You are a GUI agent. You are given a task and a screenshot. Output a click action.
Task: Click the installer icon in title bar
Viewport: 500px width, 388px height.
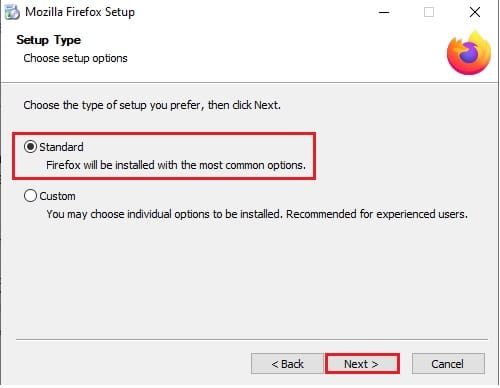tap(12, 12)
